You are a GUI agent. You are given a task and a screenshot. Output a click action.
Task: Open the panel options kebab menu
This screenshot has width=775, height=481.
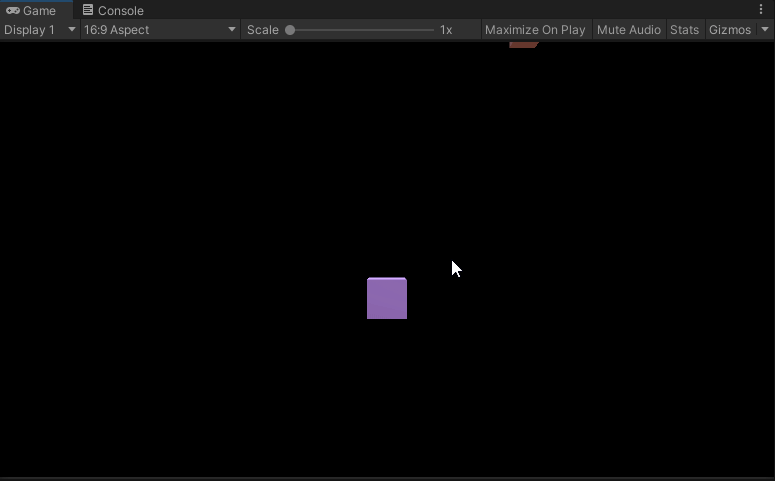(x=761, y=9)
